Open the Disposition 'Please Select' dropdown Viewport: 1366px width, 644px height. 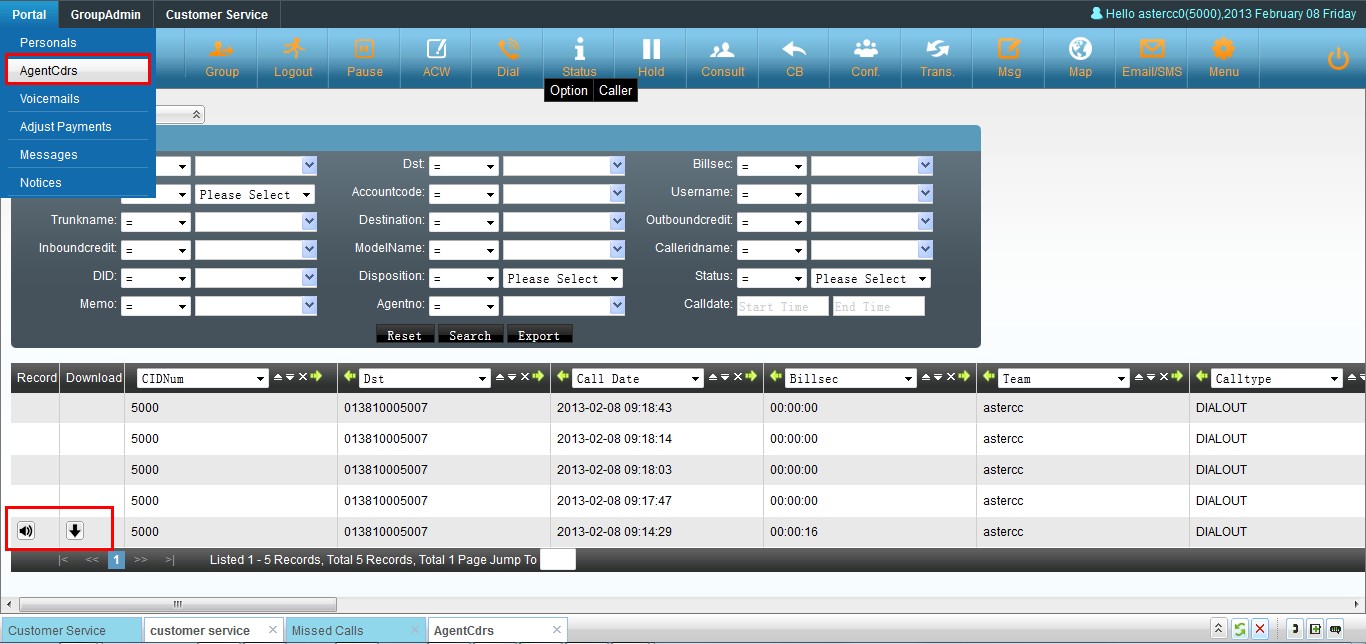click(x=563, y=279)
